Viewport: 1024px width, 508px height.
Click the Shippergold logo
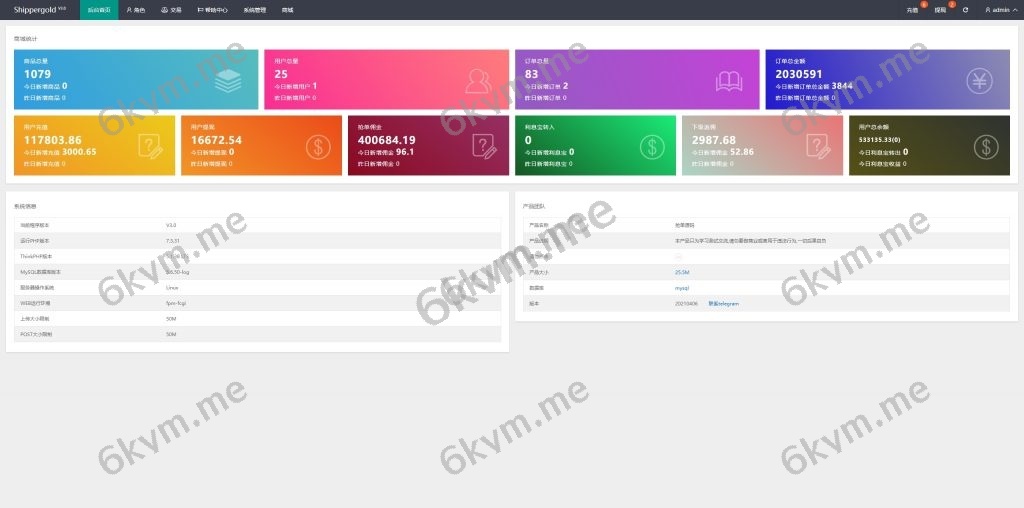point(38,10)
